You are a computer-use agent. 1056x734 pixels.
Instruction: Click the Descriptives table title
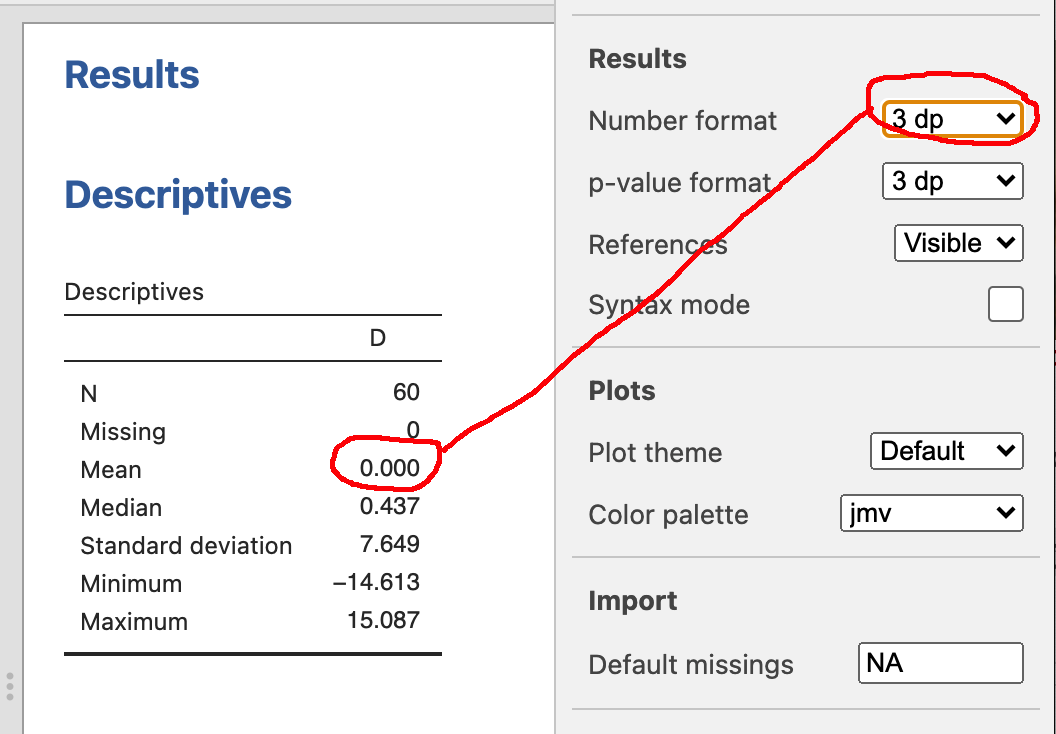point(134,292)
